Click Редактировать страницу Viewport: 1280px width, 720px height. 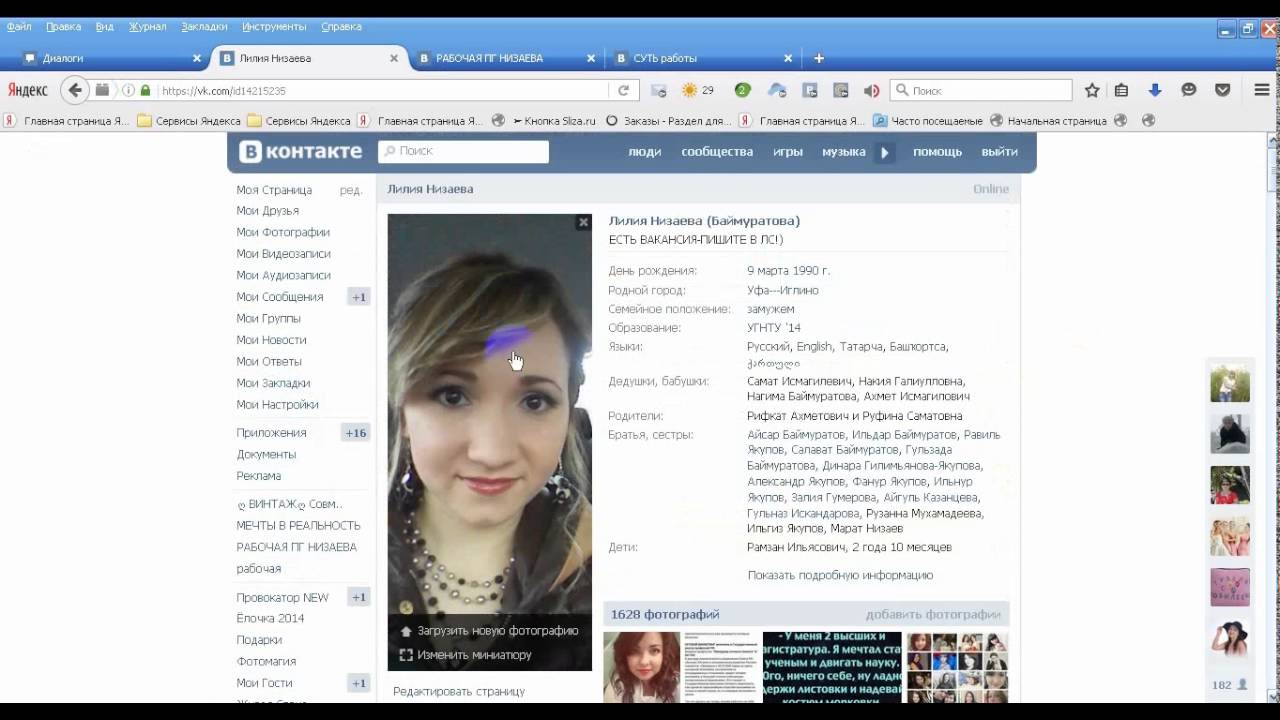pyautogui.click(x=459, y=691)
